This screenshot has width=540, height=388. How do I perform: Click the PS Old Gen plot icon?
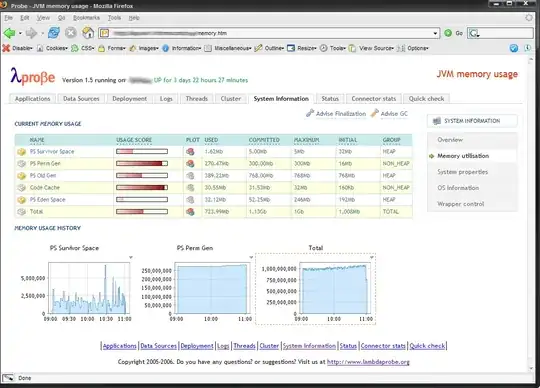pos(190,176)
